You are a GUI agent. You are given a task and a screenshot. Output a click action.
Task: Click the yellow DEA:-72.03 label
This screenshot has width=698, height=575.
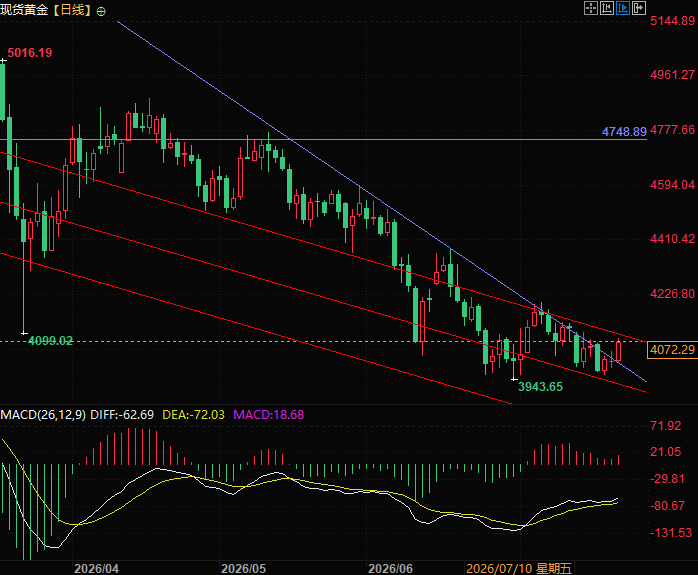tap(193, 415)
